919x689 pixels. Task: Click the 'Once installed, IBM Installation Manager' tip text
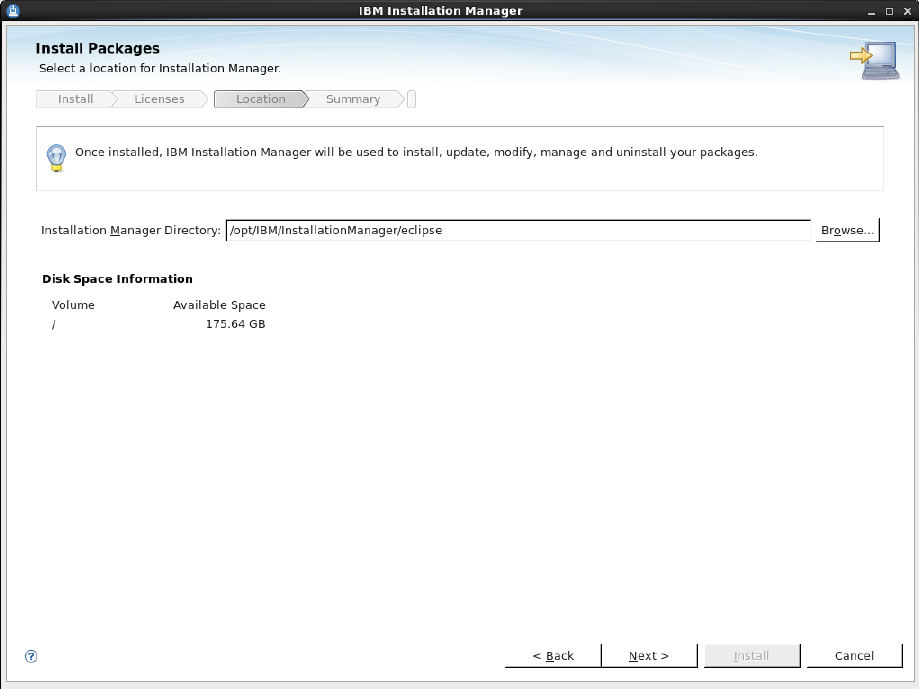[x=416, y=152]
